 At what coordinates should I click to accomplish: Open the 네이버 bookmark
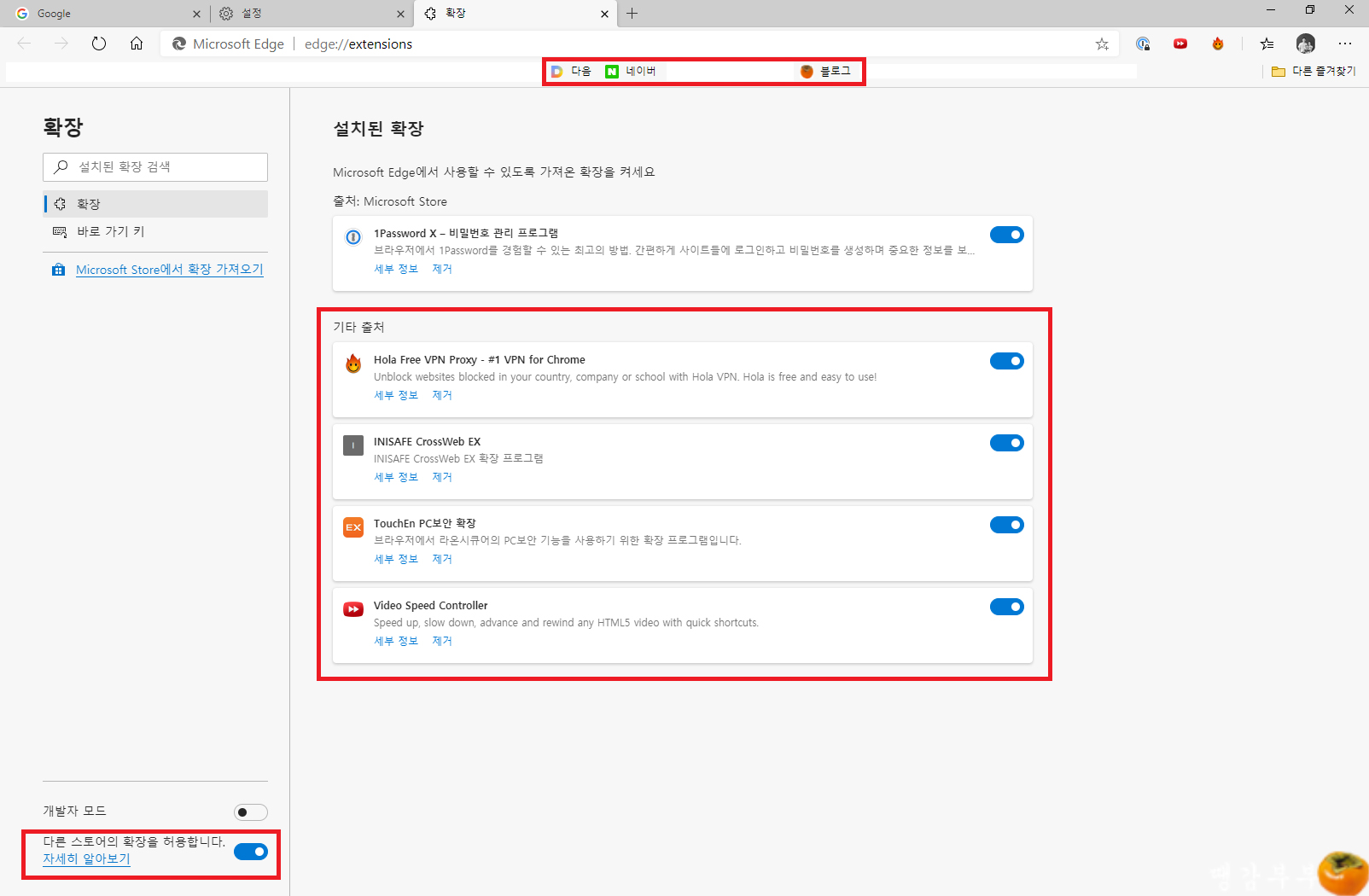[x=631, y=71]
